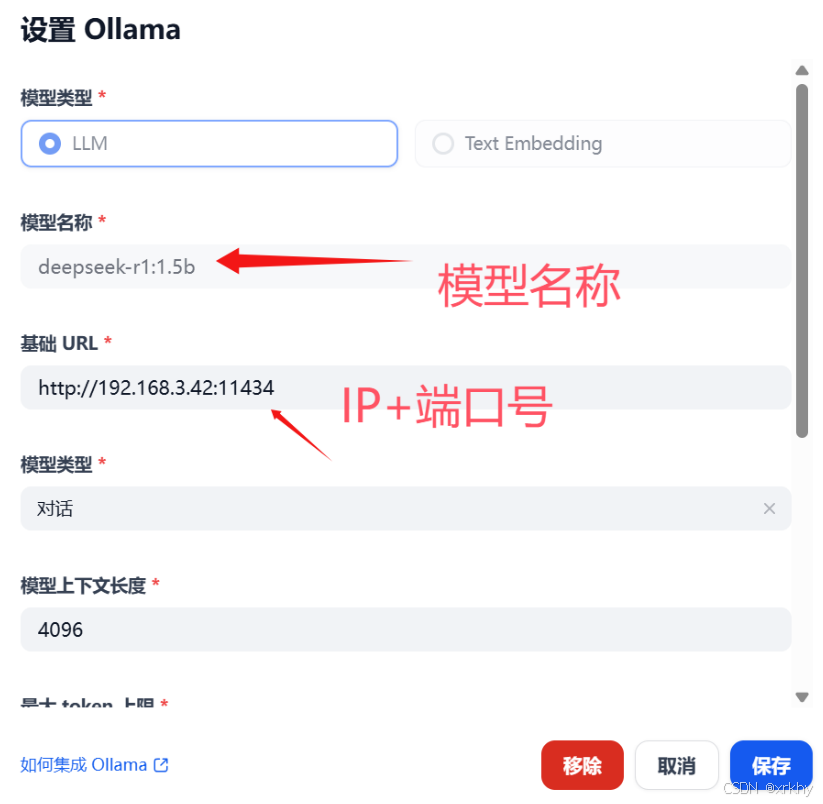823x804 pixels.
Task: Click the vertical scrollbar thumb
Action: pyautogui.click(x=801, y=261)
